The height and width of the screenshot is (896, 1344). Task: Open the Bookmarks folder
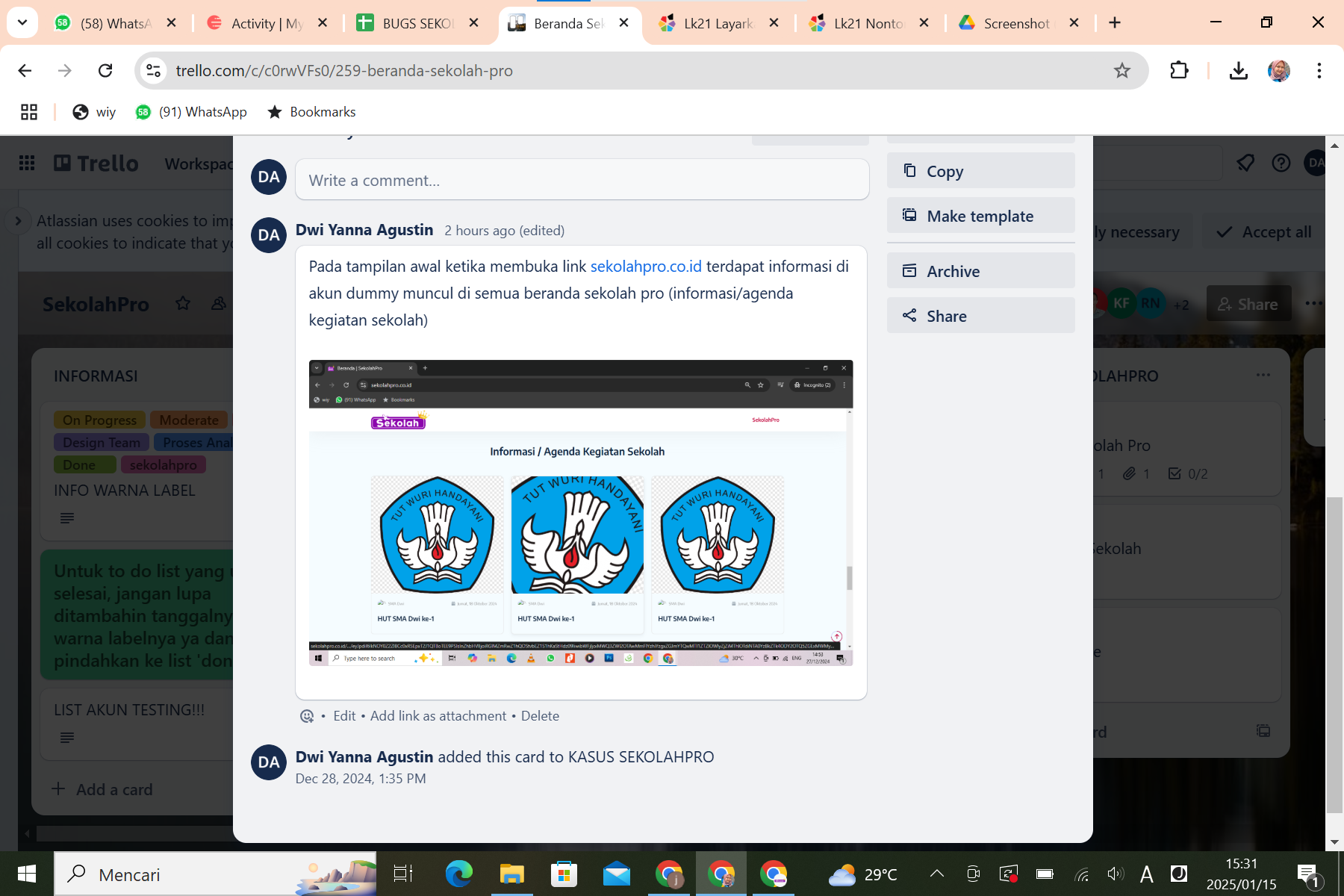tap(311, 112)
